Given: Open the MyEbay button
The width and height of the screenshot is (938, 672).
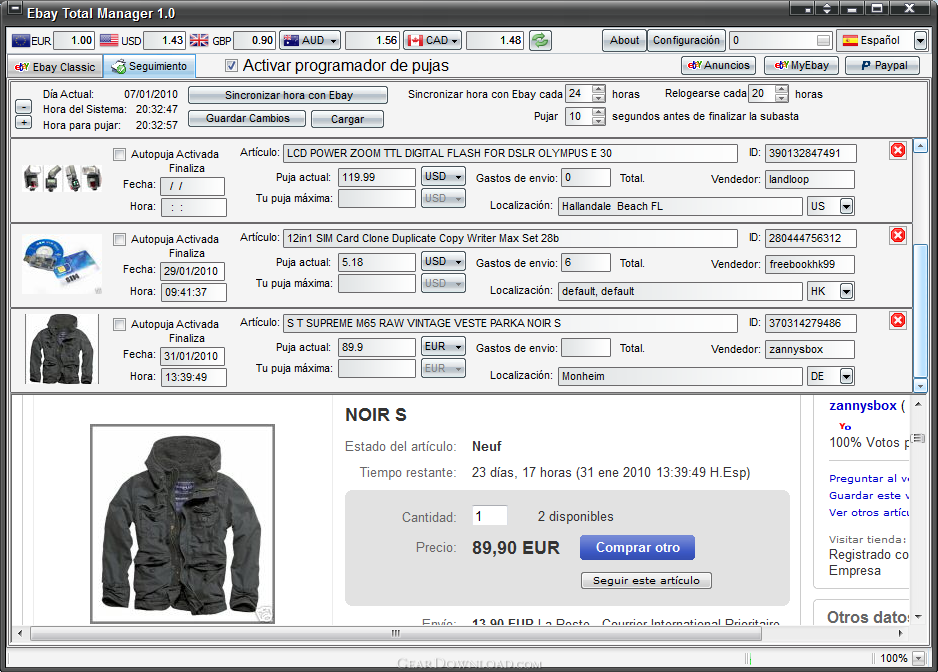Looking at the screenshot, I should (802, 65).
